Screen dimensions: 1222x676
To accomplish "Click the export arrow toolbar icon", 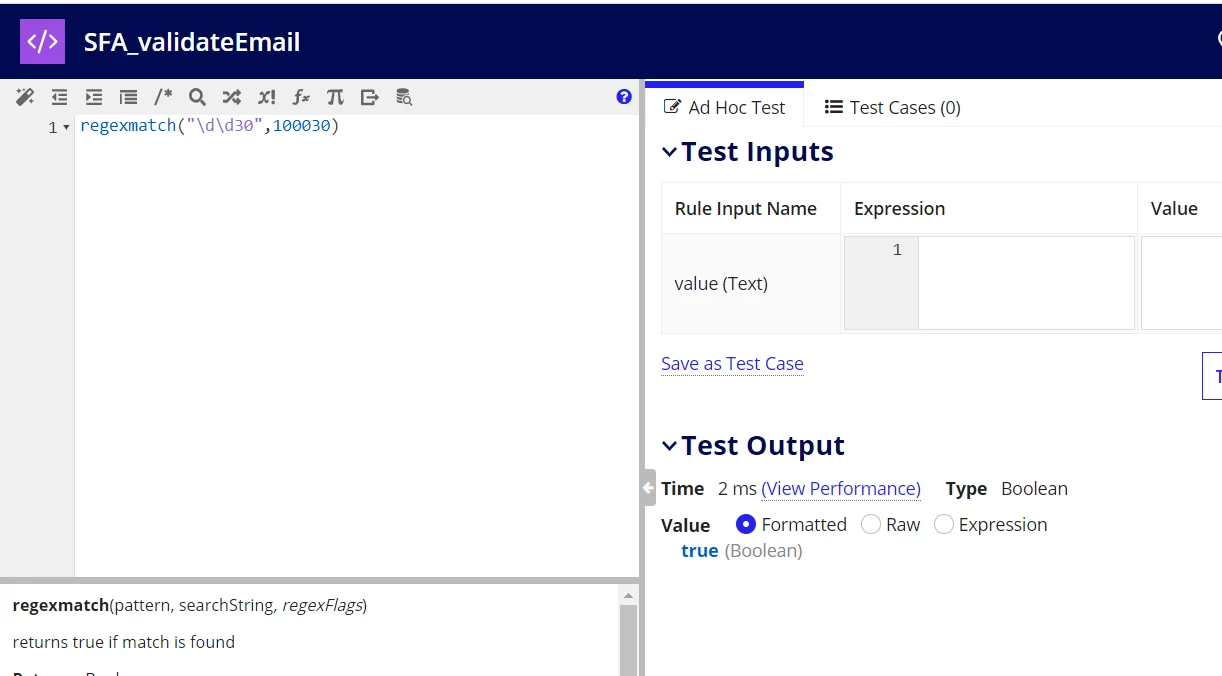I will [370, 97].
